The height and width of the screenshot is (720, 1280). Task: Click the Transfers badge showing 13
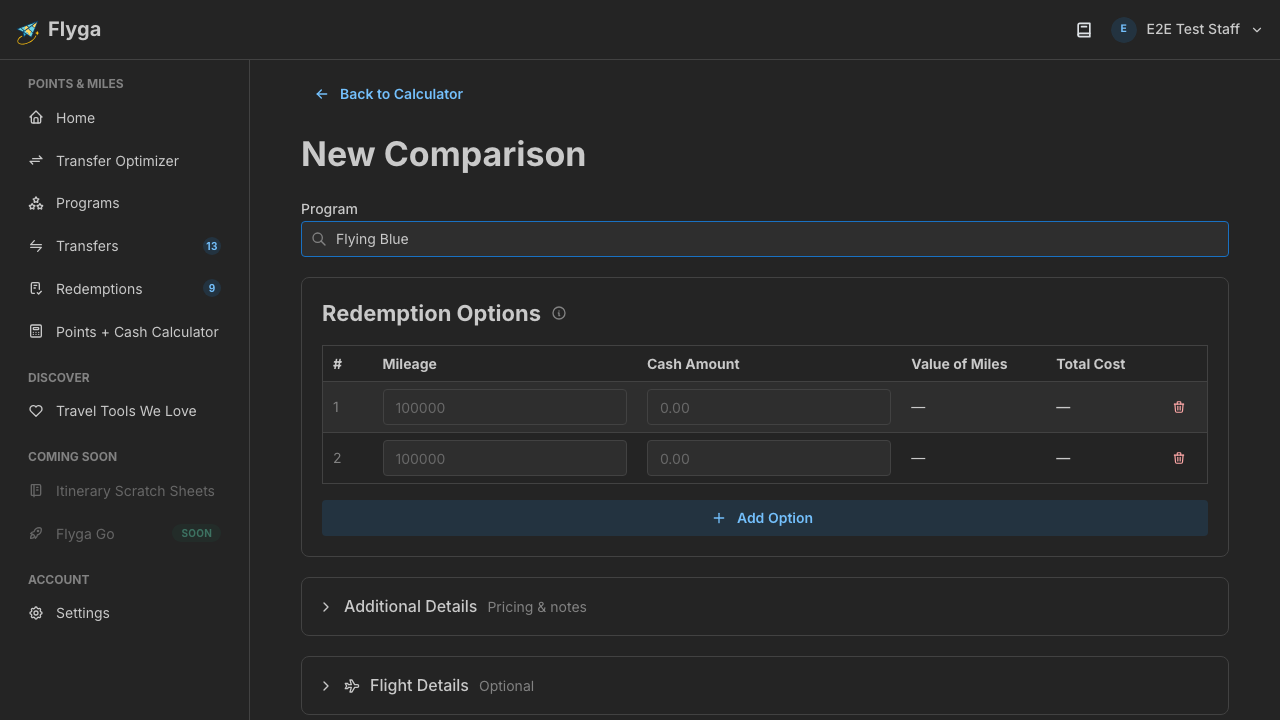tap(211, 246)
